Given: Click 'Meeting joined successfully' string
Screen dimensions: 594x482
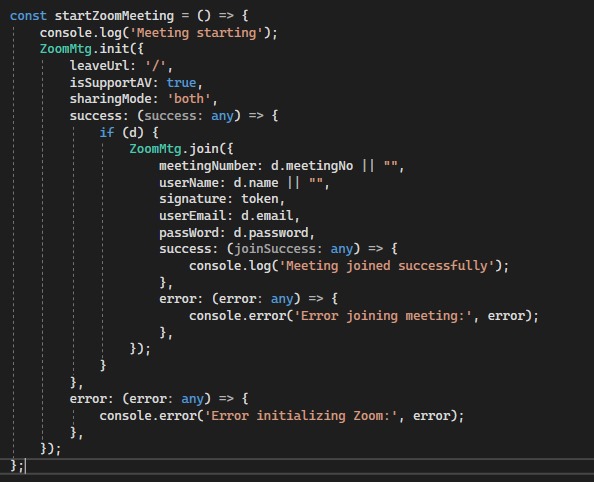Looking at the screenshot, I should (x=387, y=266).
